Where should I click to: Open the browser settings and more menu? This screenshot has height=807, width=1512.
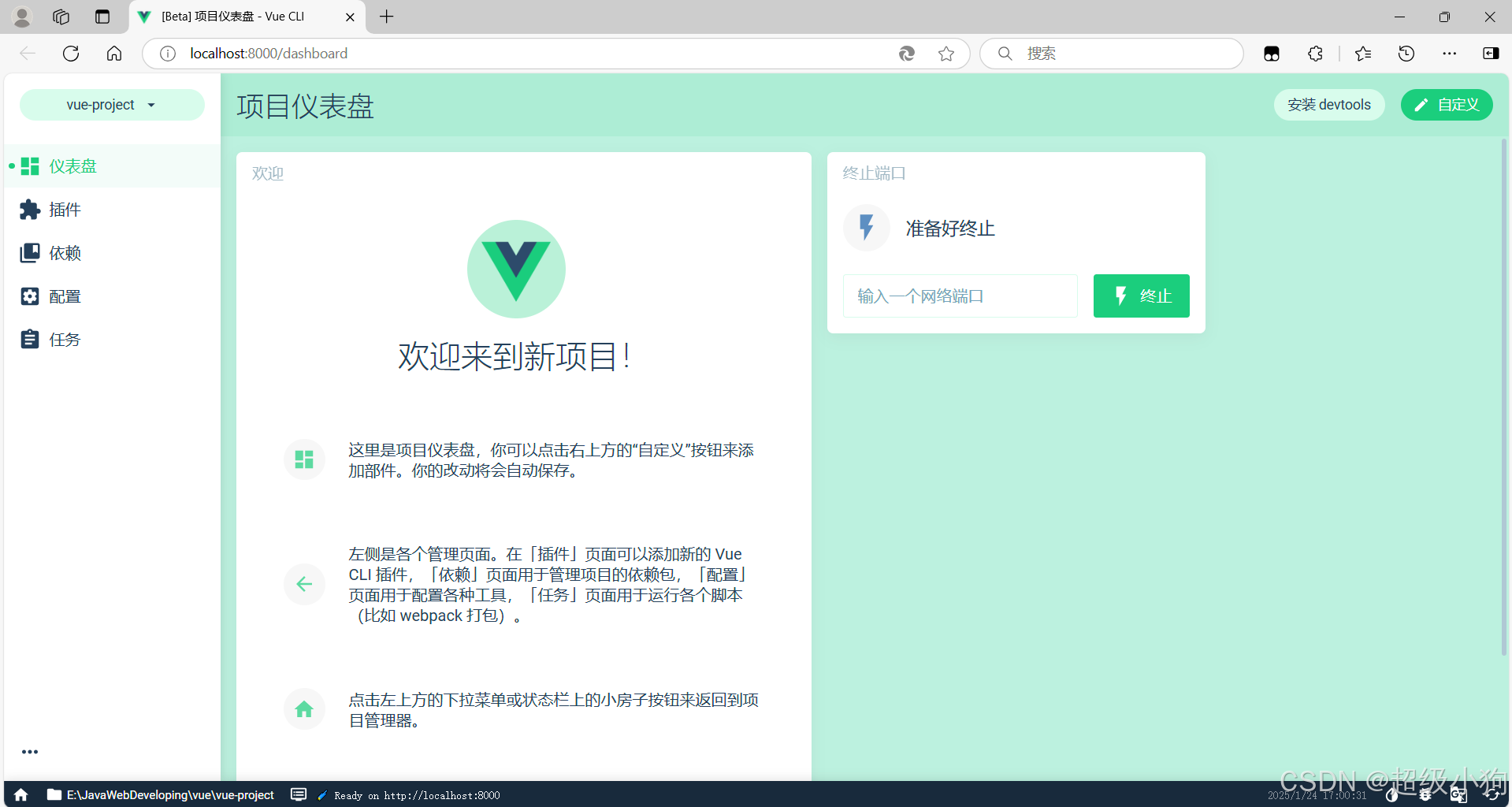[x=1450, y=54]
